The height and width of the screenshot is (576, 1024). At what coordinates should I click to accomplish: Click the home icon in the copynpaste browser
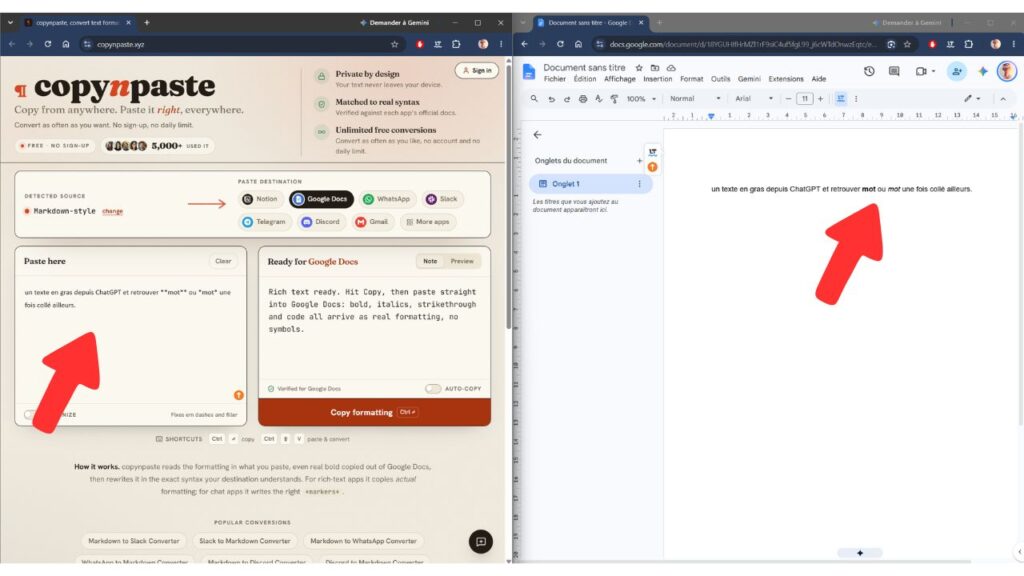66,44
